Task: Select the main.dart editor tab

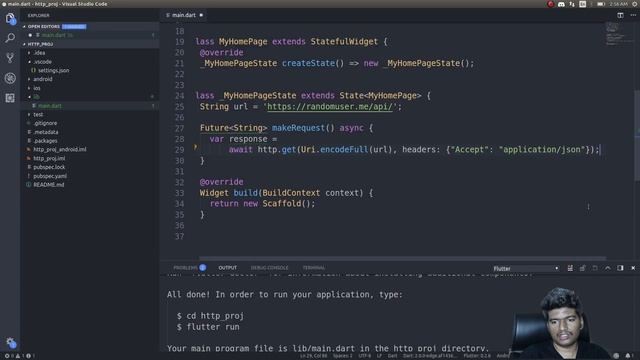Action: [x=184, y=15]
